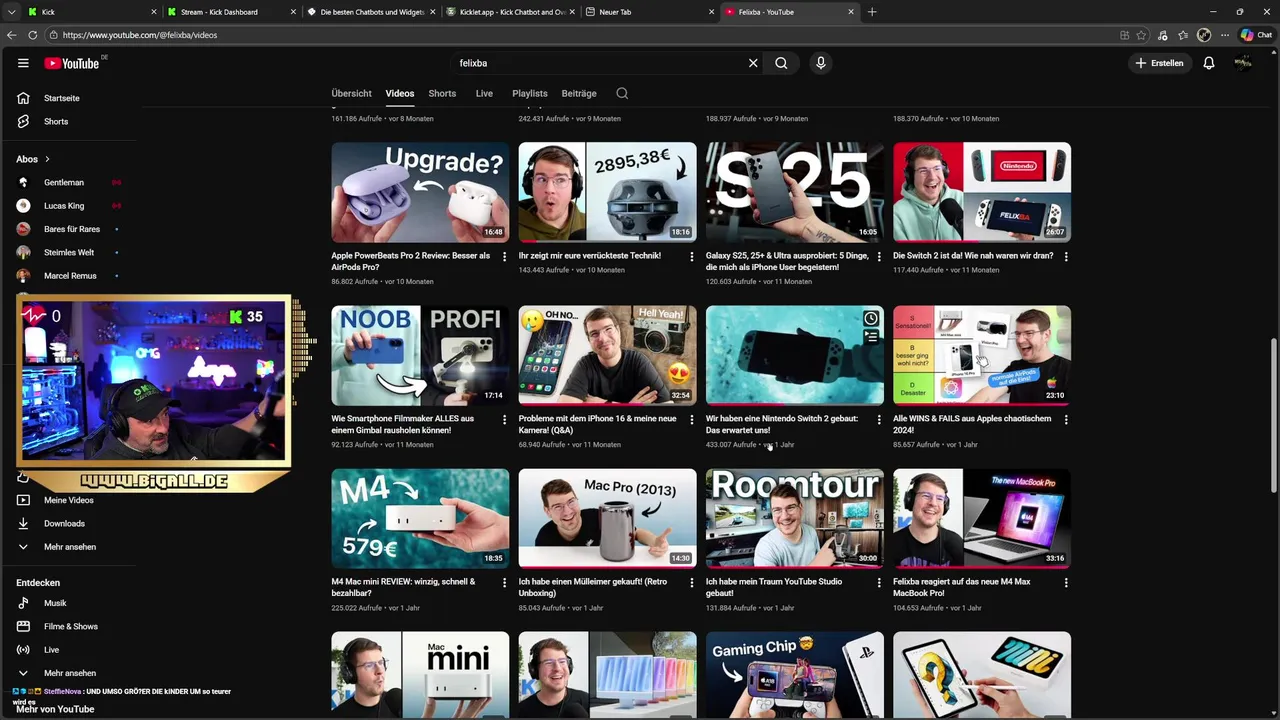Viewport: 1280px width, 720px height.
Task: Select the Videos channel tab
Action: tap(400, 93)
